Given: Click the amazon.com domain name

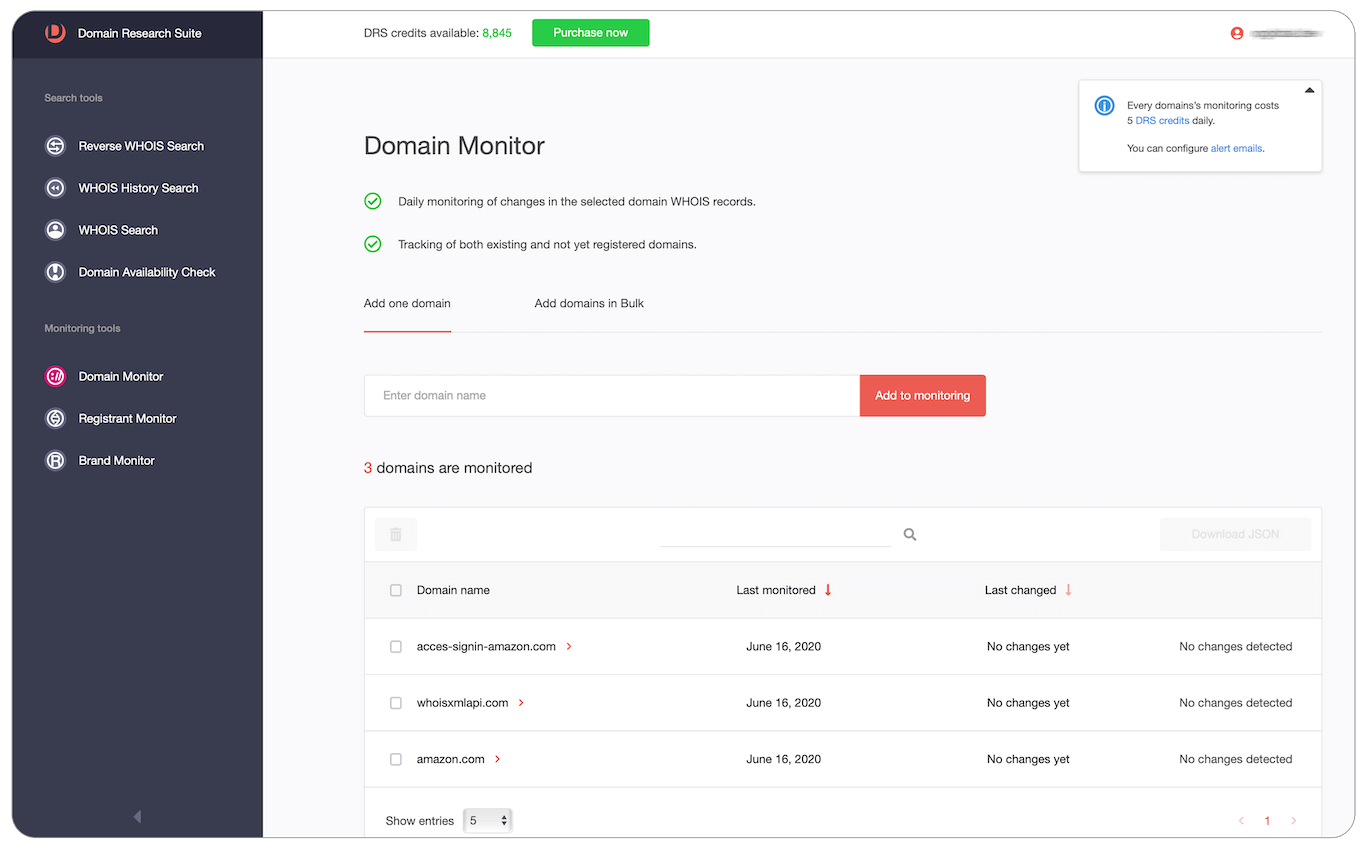Looking at the screenshot, I should (450, 759).
